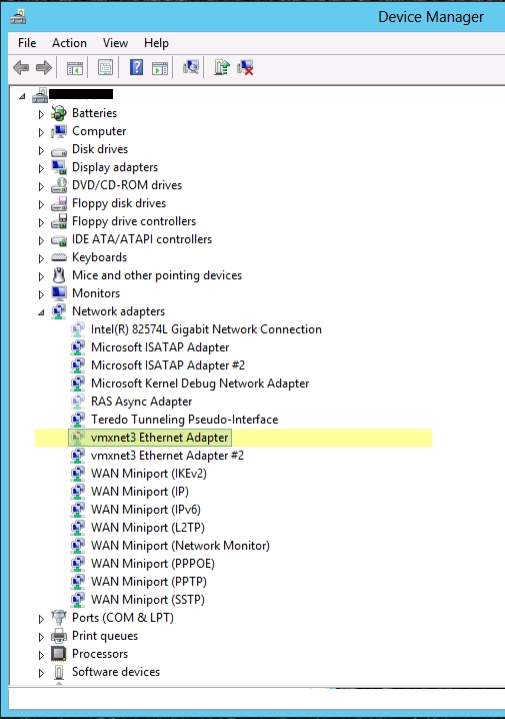Select Intel(R) 82574L Gigabit Network Connection
Viewport: 505px width, 719px height.
[206, 329]
